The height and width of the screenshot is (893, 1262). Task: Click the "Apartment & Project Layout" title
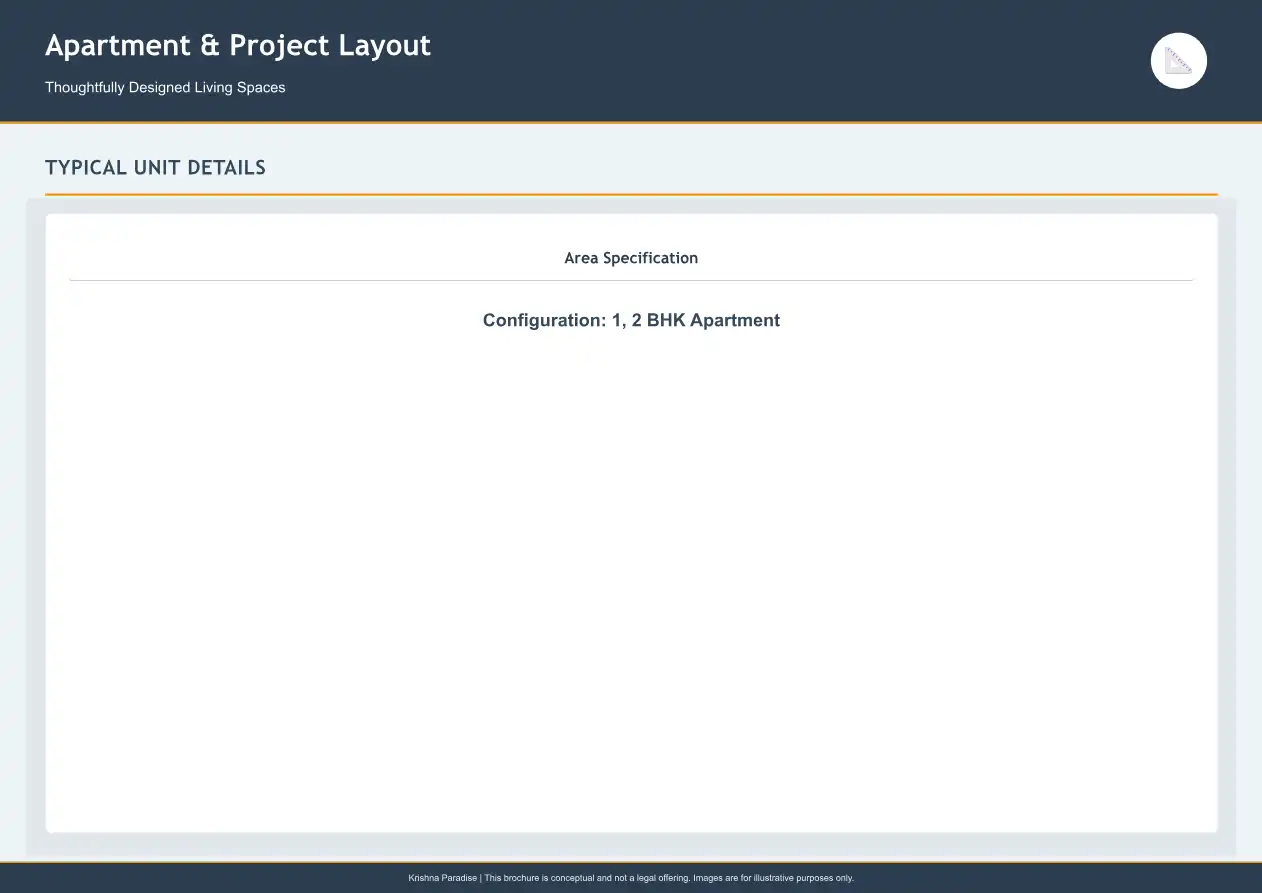coord(238,46)
